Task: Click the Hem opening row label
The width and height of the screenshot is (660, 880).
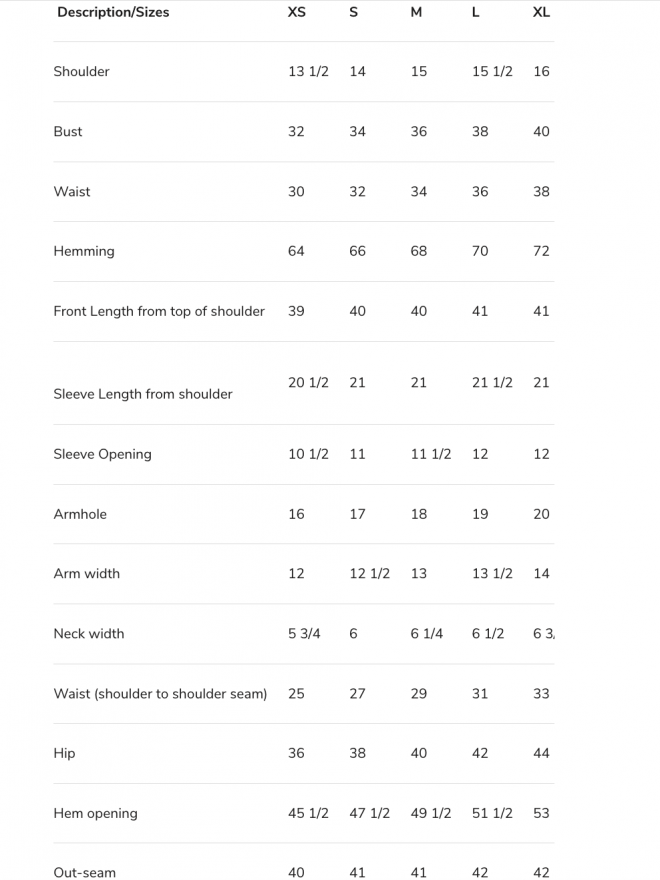Action: (95, 814)
